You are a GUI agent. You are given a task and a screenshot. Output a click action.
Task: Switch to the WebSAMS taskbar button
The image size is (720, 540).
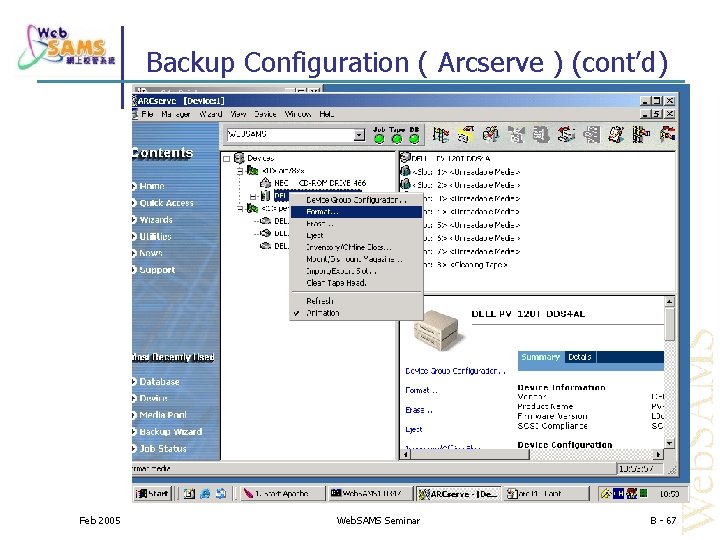(x=370, y=494)
